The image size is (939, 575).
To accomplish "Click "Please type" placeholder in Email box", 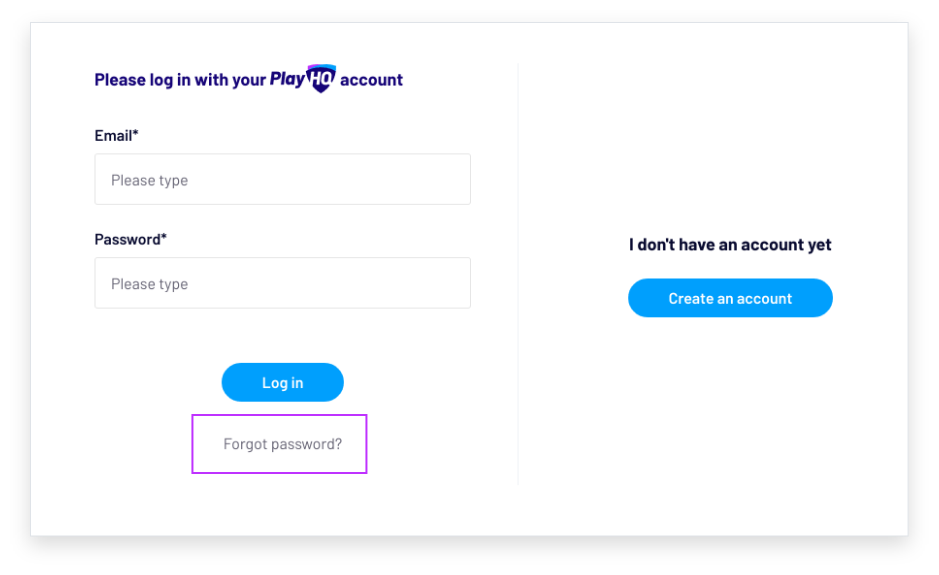I will [x=149, y=181].
